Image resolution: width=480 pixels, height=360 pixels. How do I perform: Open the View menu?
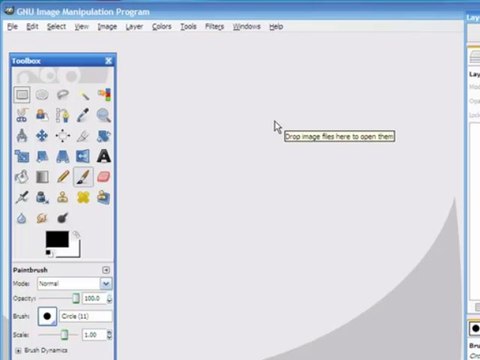click(82, 27)
